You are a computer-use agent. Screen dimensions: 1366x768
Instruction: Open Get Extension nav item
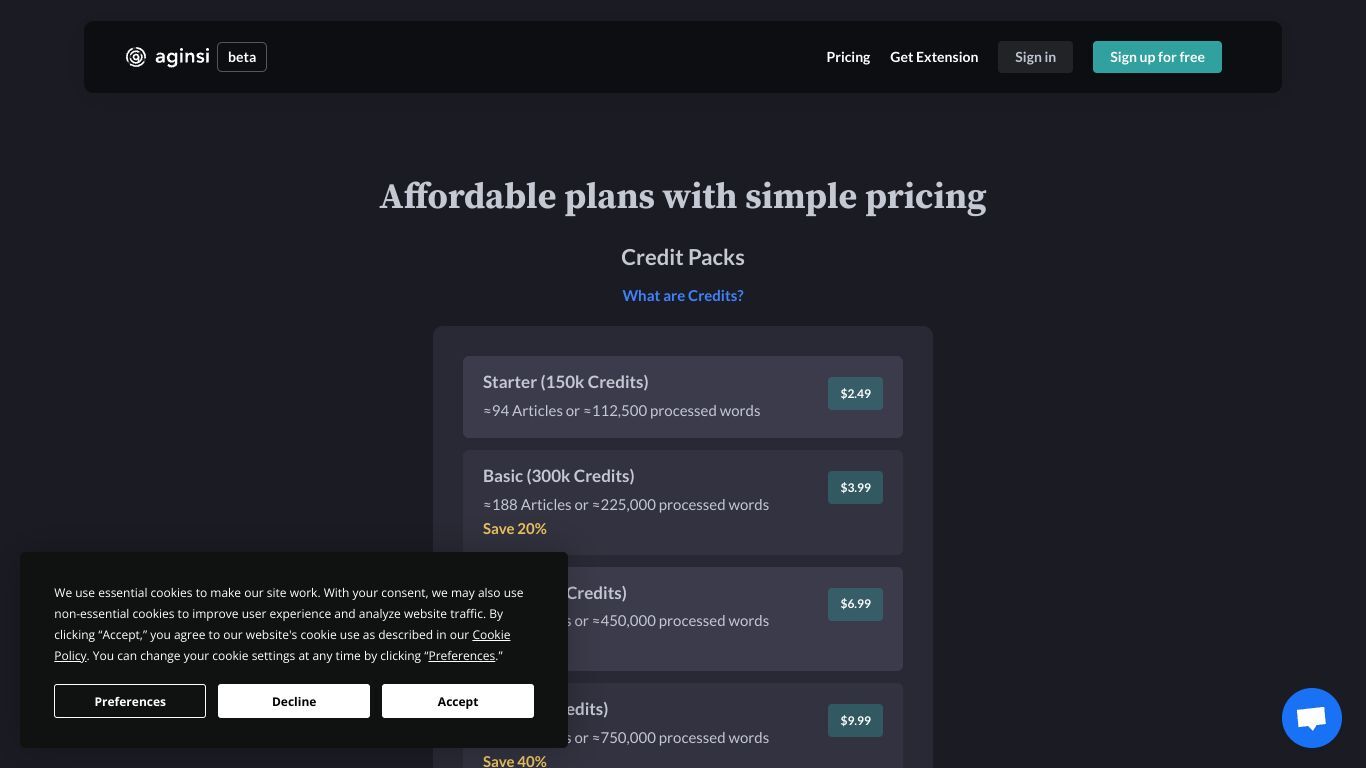pos(934,57)
